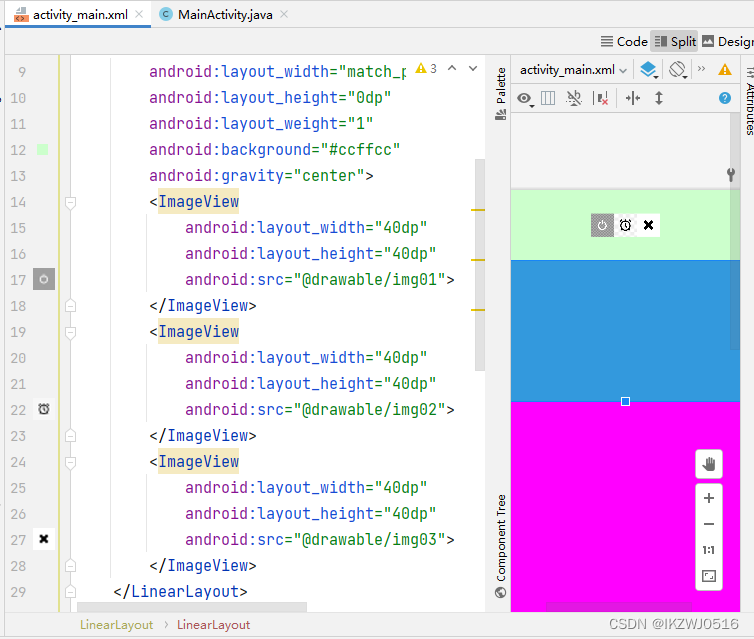Open the design surface layers menu
This screenshot has width=754, height=639.
(x=649, y=70)
